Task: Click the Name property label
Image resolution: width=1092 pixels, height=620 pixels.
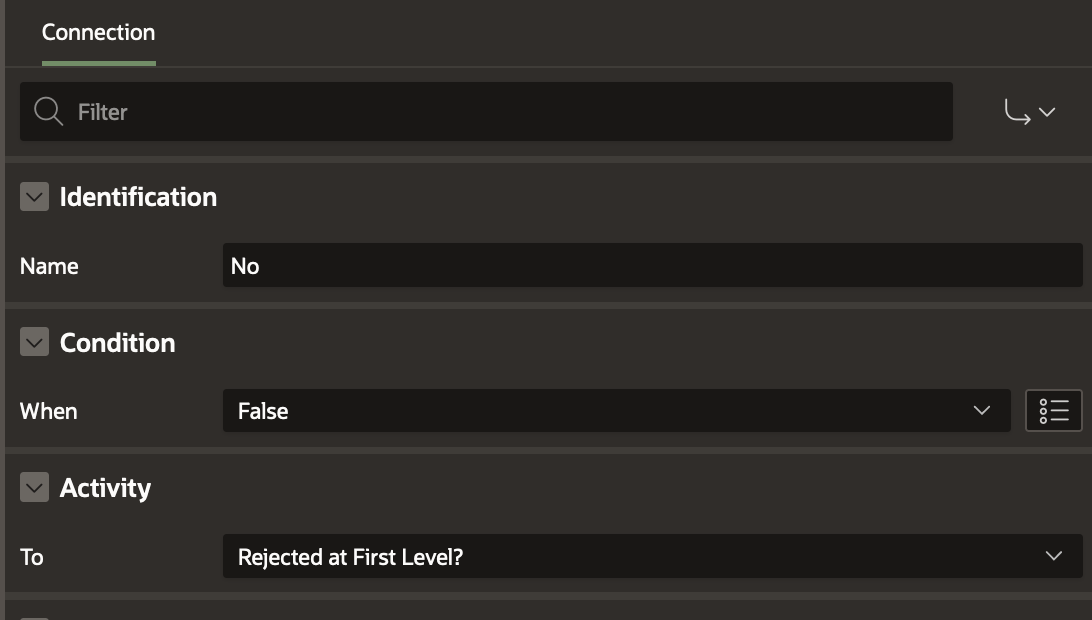Action: point(49,266)
